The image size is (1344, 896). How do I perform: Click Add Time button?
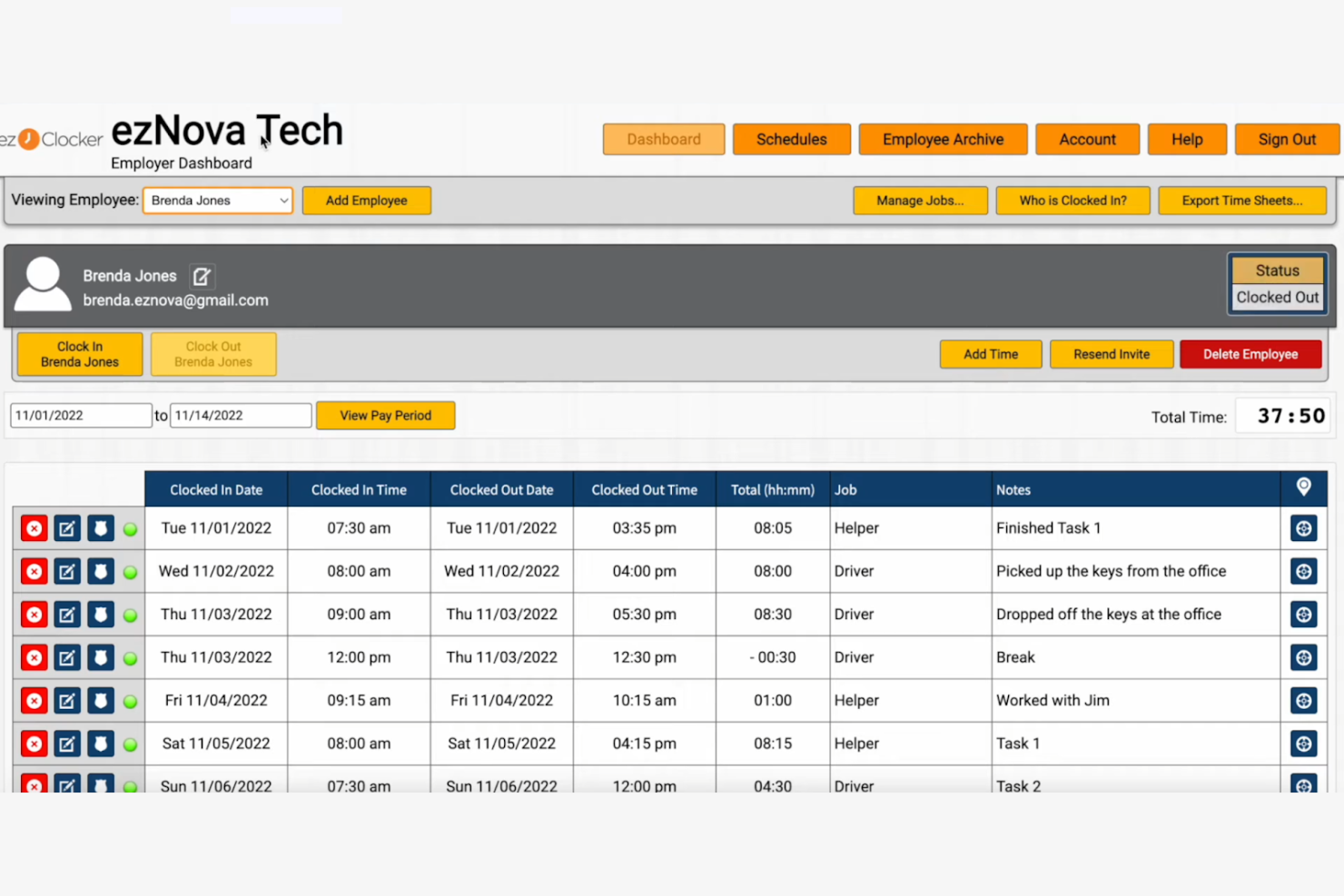[x=991, y=354]
